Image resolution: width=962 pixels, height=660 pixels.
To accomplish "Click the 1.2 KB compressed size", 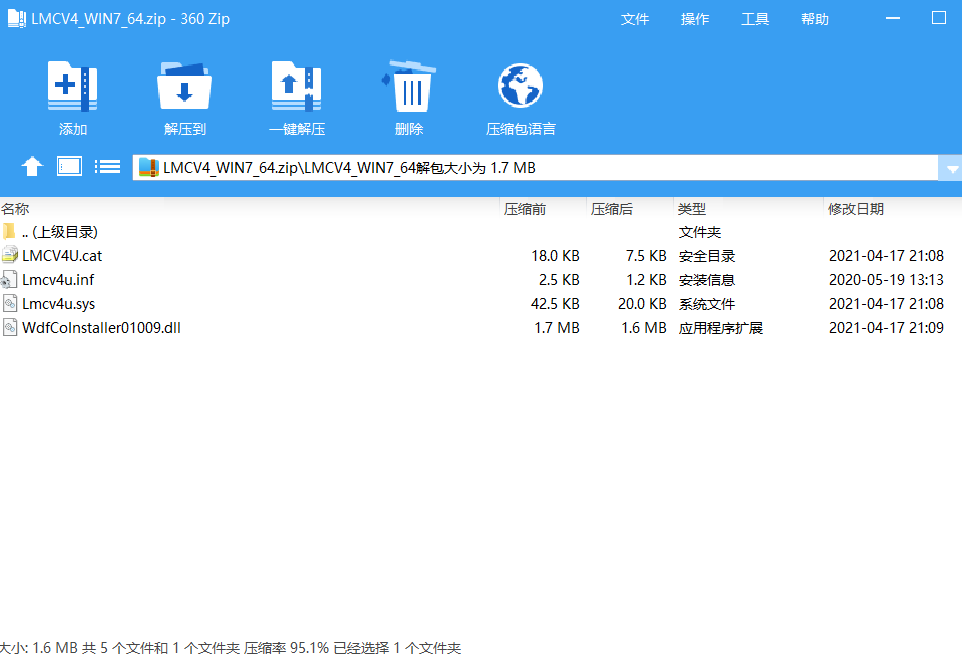I will coord(645,280).
